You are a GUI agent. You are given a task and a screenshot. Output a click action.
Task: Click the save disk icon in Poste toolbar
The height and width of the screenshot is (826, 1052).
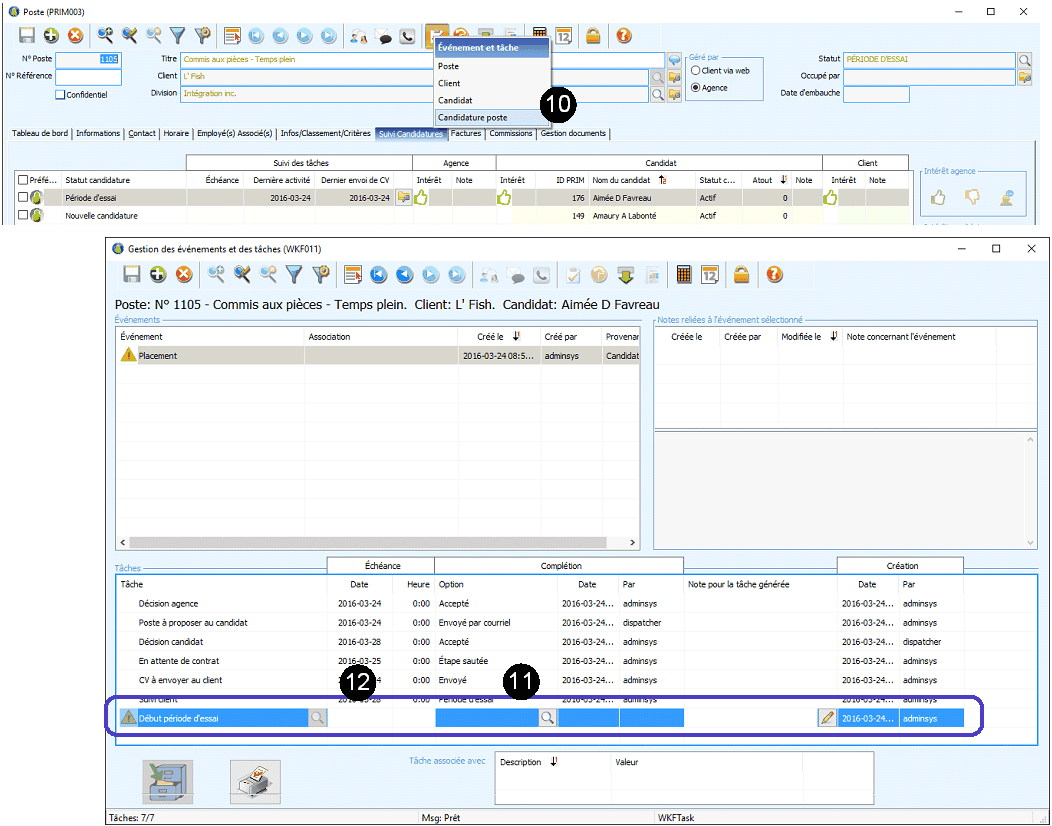click(27, 36)
